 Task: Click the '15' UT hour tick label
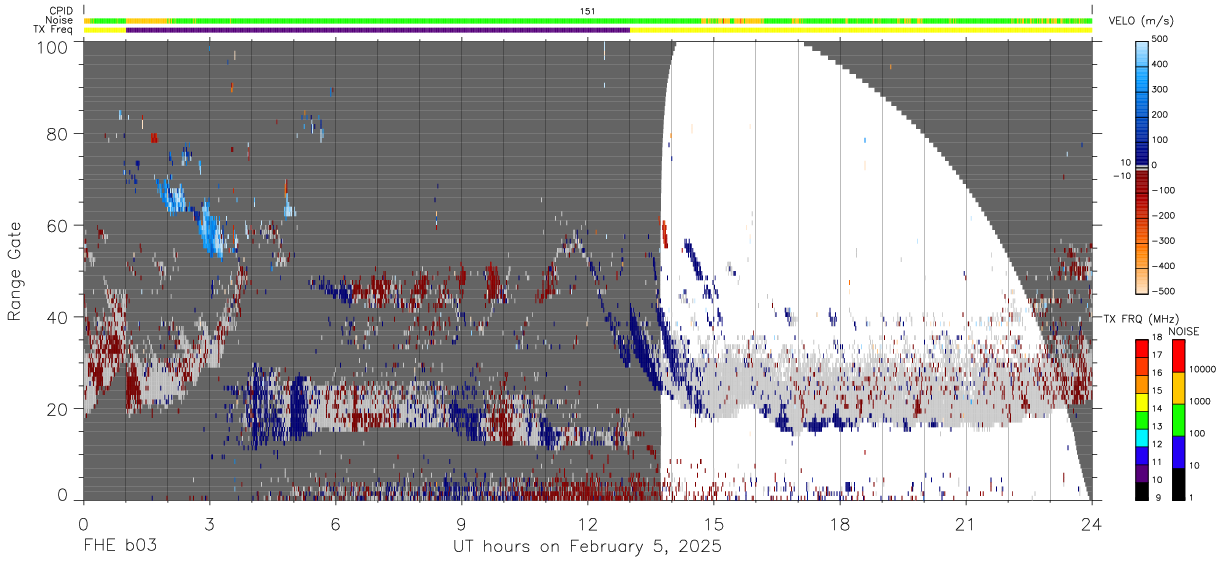(714, 524)
